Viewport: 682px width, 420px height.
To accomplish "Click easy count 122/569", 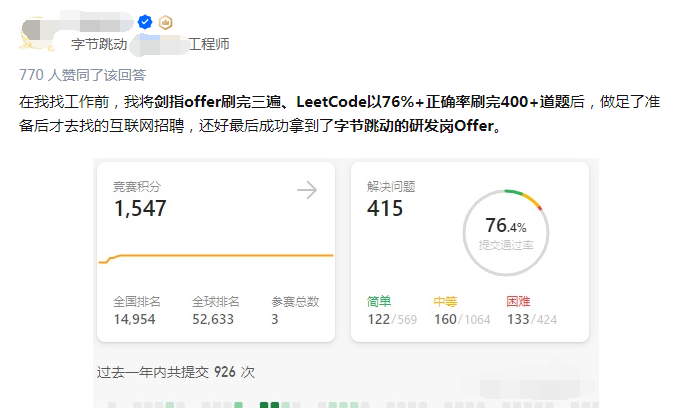I will (392, 320).
